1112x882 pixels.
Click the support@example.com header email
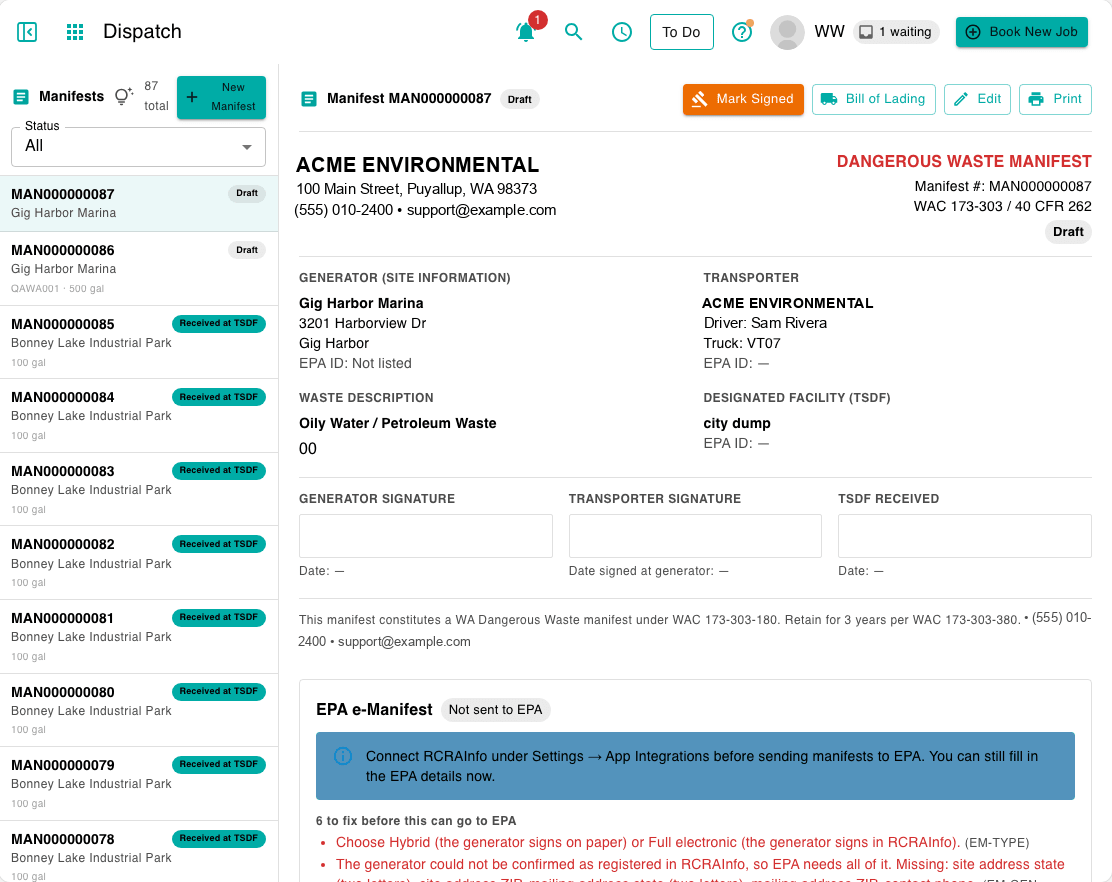482,211
